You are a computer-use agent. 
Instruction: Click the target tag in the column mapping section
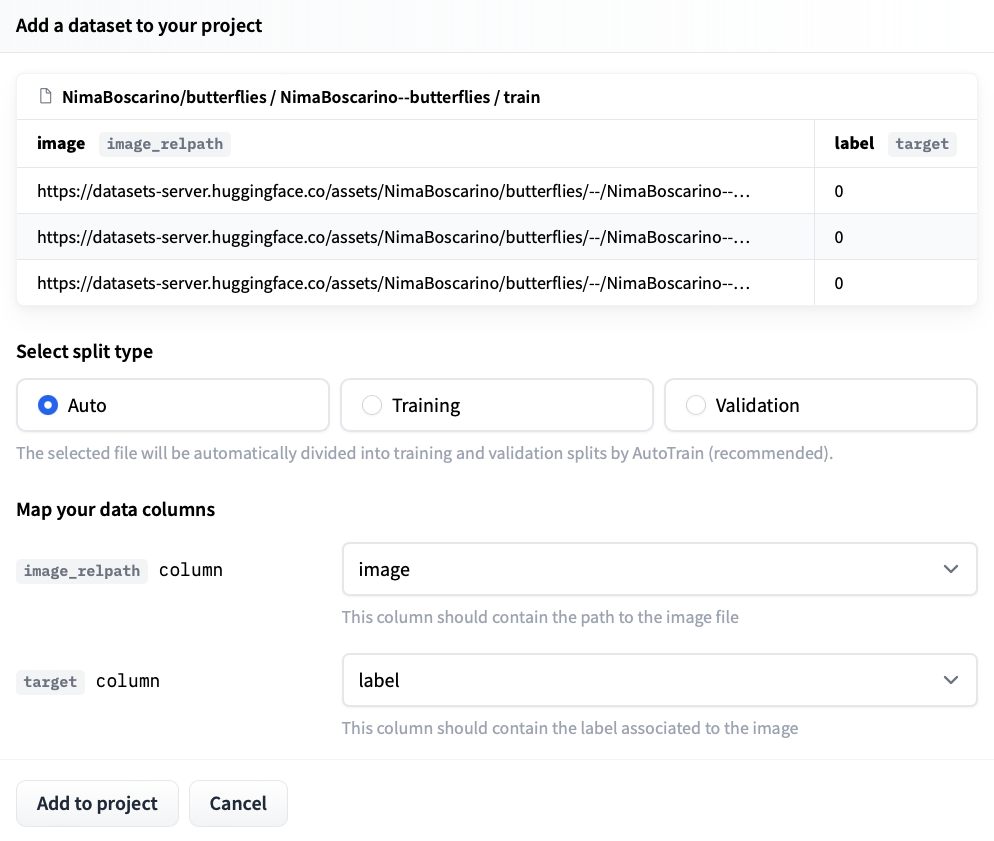pos(50,682)
